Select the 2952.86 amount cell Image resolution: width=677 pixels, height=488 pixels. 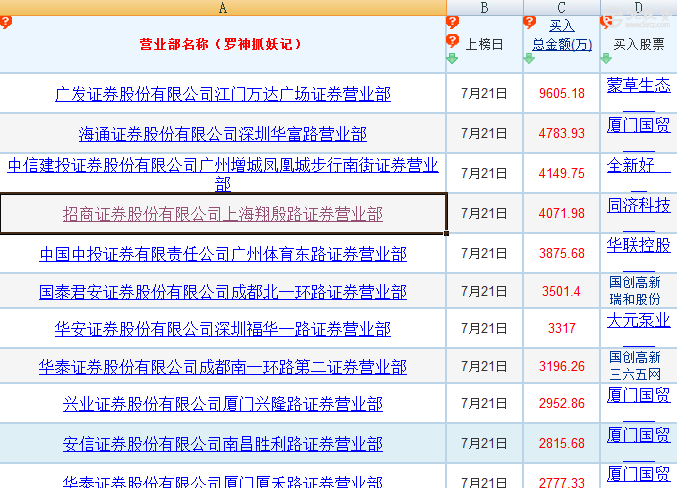[x=562, y=403]
